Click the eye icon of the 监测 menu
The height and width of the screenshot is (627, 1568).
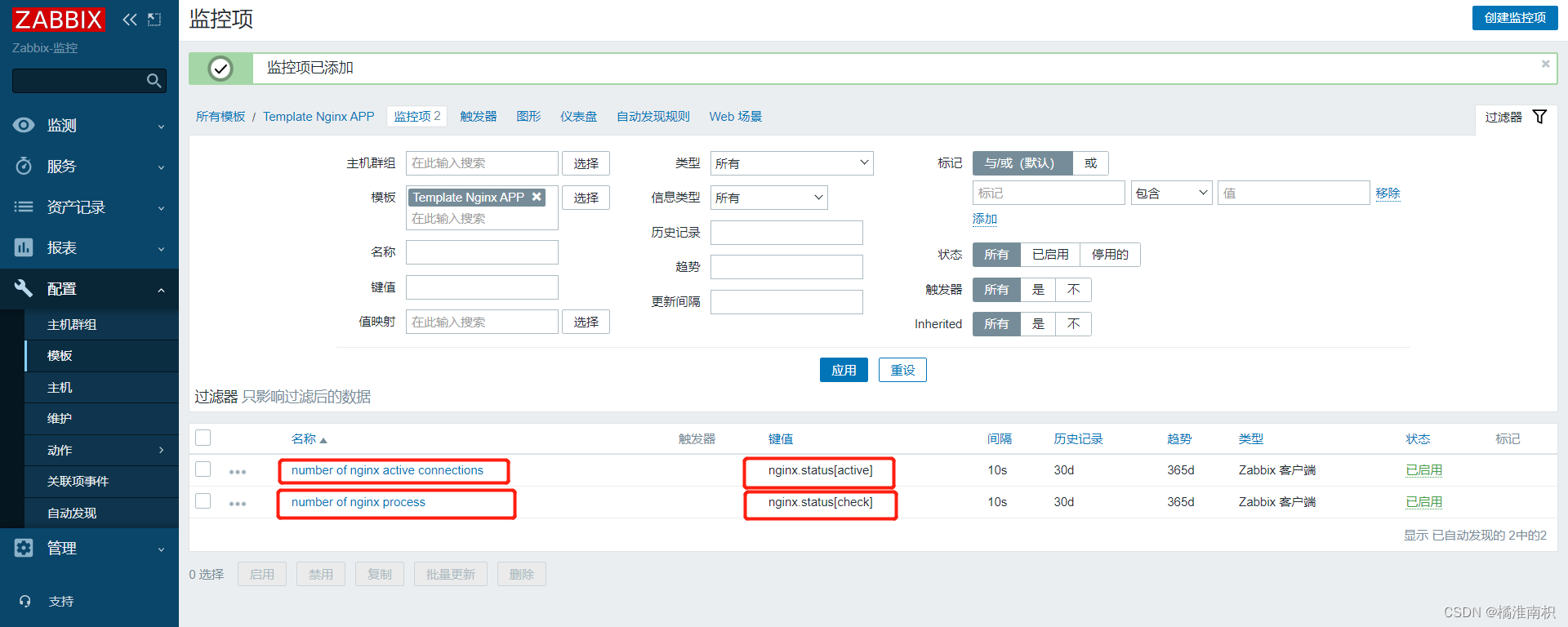(x=24, y=125)
